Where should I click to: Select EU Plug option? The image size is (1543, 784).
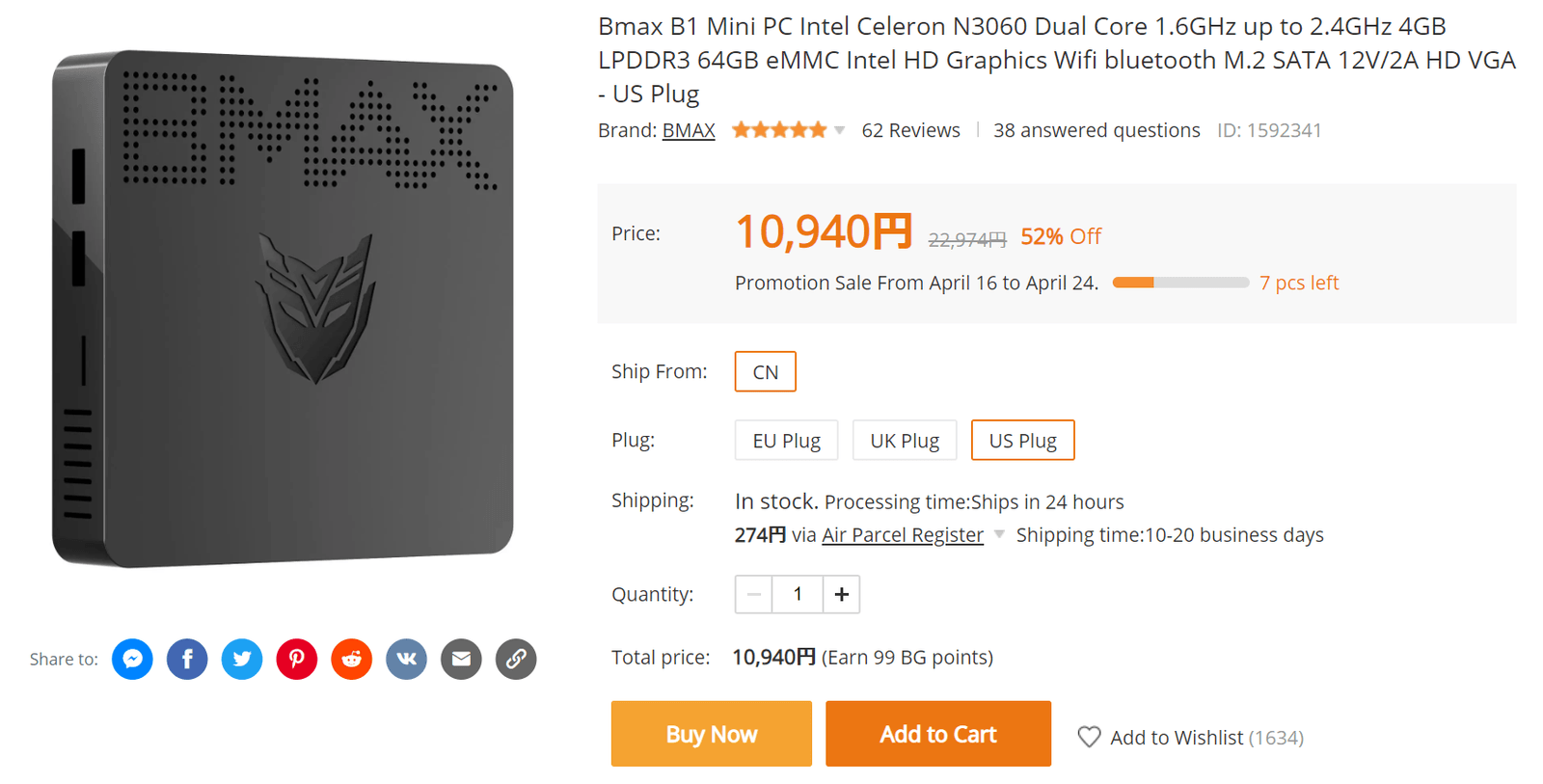786,441
